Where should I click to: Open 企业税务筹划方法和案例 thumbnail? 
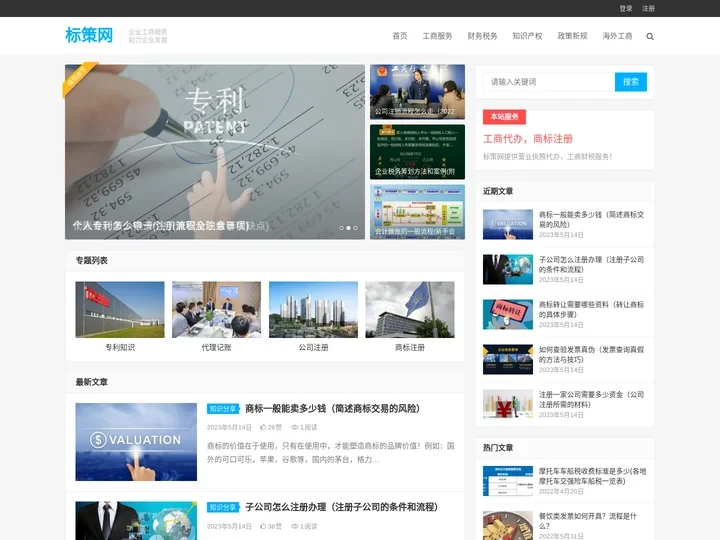tap(417, 152)
